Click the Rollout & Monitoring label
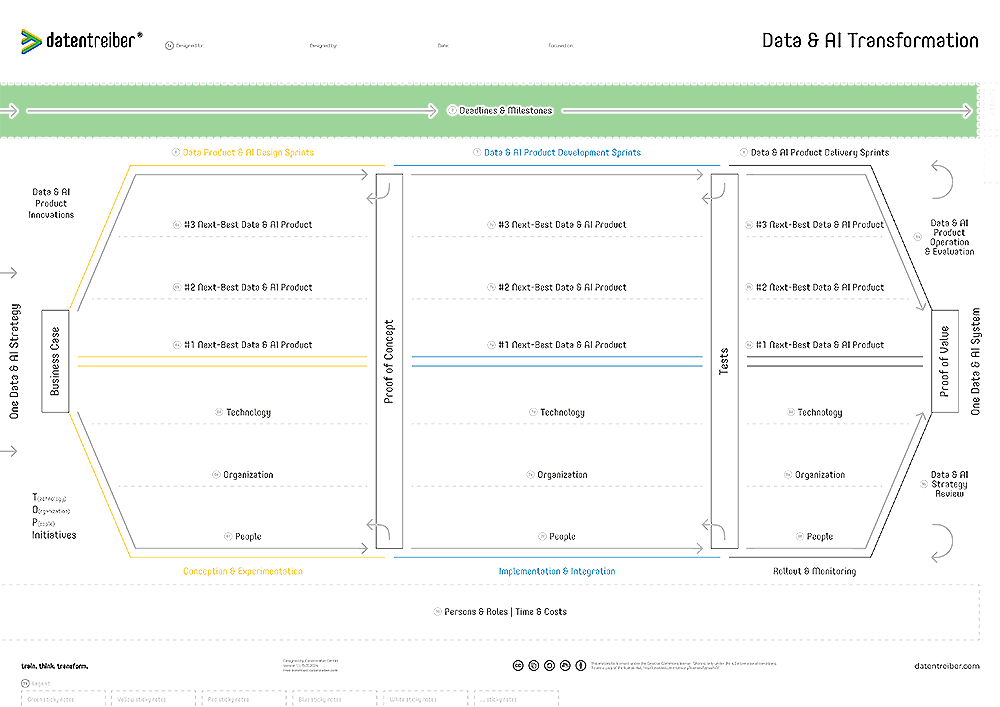 (814, 571)
